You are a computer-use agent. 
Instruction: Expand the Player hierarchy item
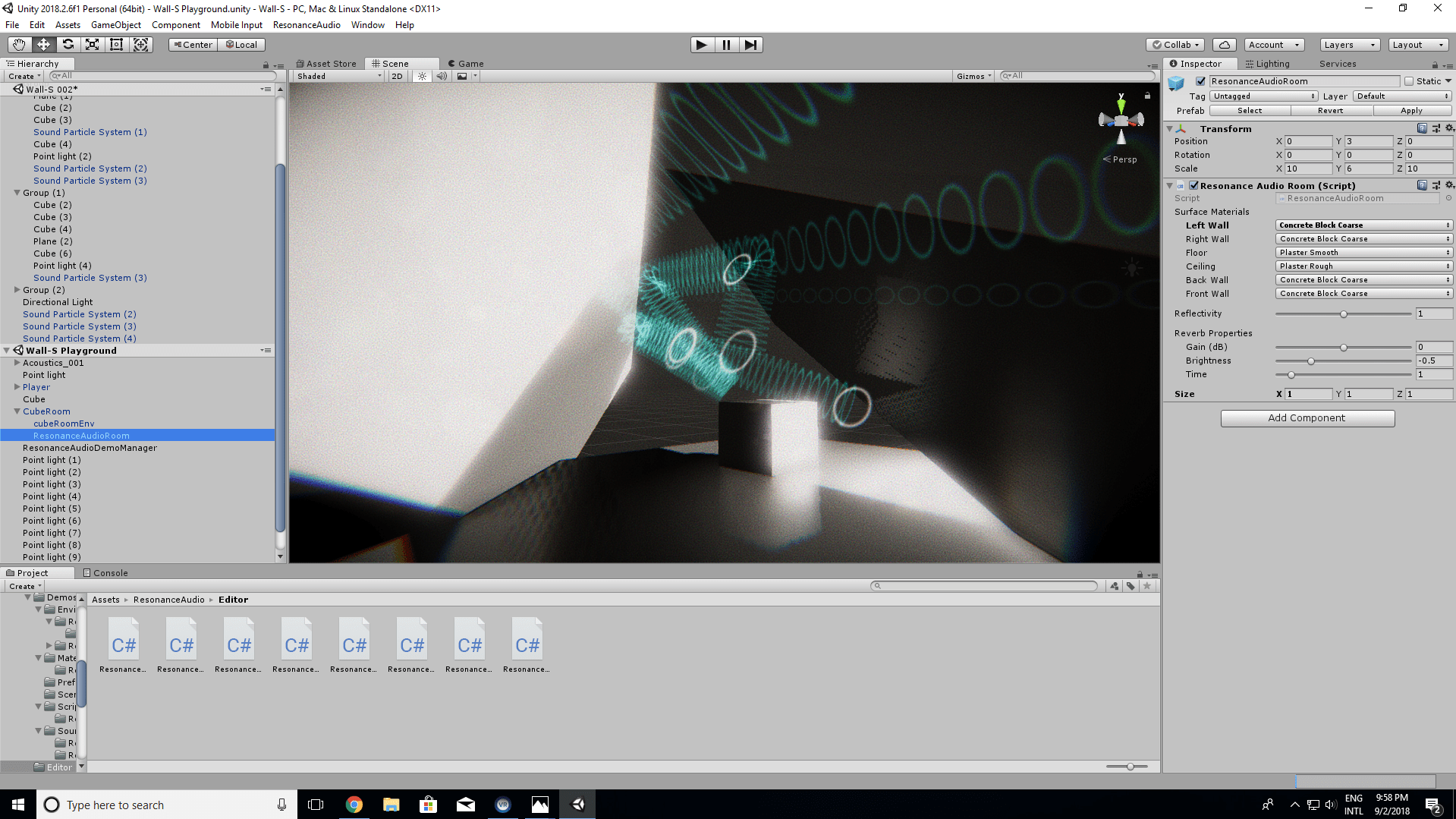[x=17, y=387]
